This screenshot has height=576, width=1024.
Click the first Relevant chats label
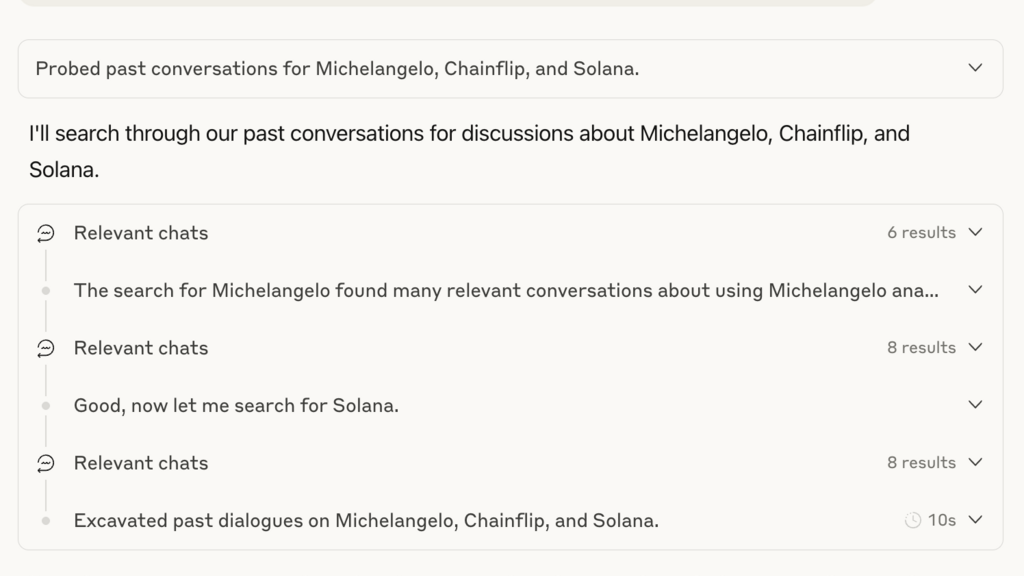140,233
